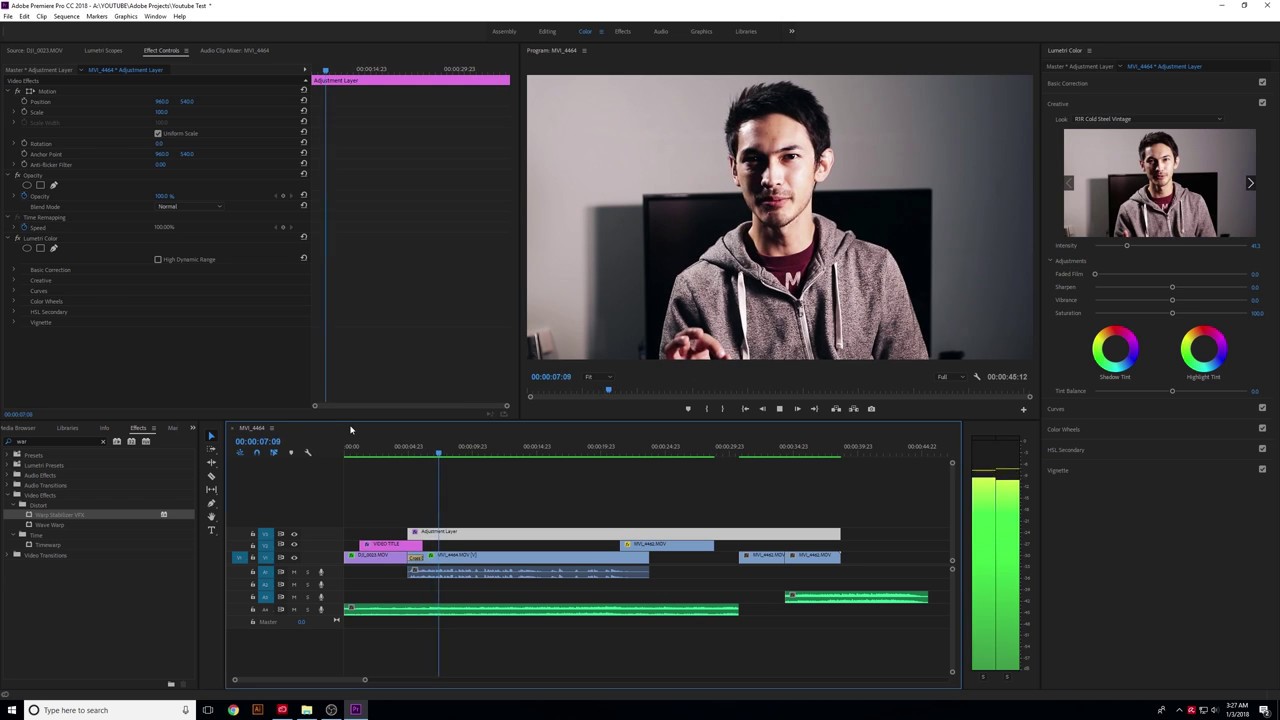The image size is (1280, 720).
Task: Select the Track Select Forward tool
Action: click(211, 449)
